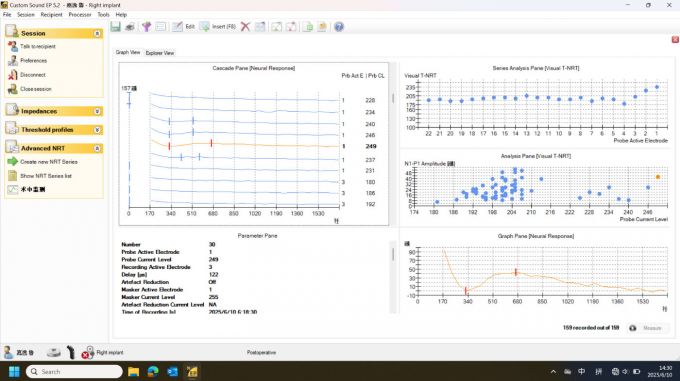
Task: Expand the Threshold profiles panel
Action: tap(98, 130)
